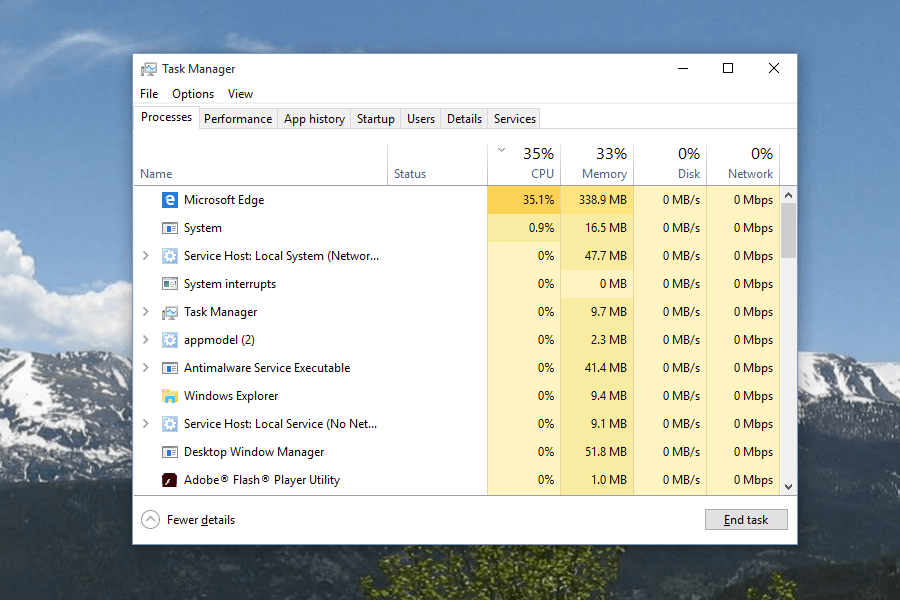Switch to the Startup tab
The height and width of the screenshot is (600, 900).
click(375, 119)
